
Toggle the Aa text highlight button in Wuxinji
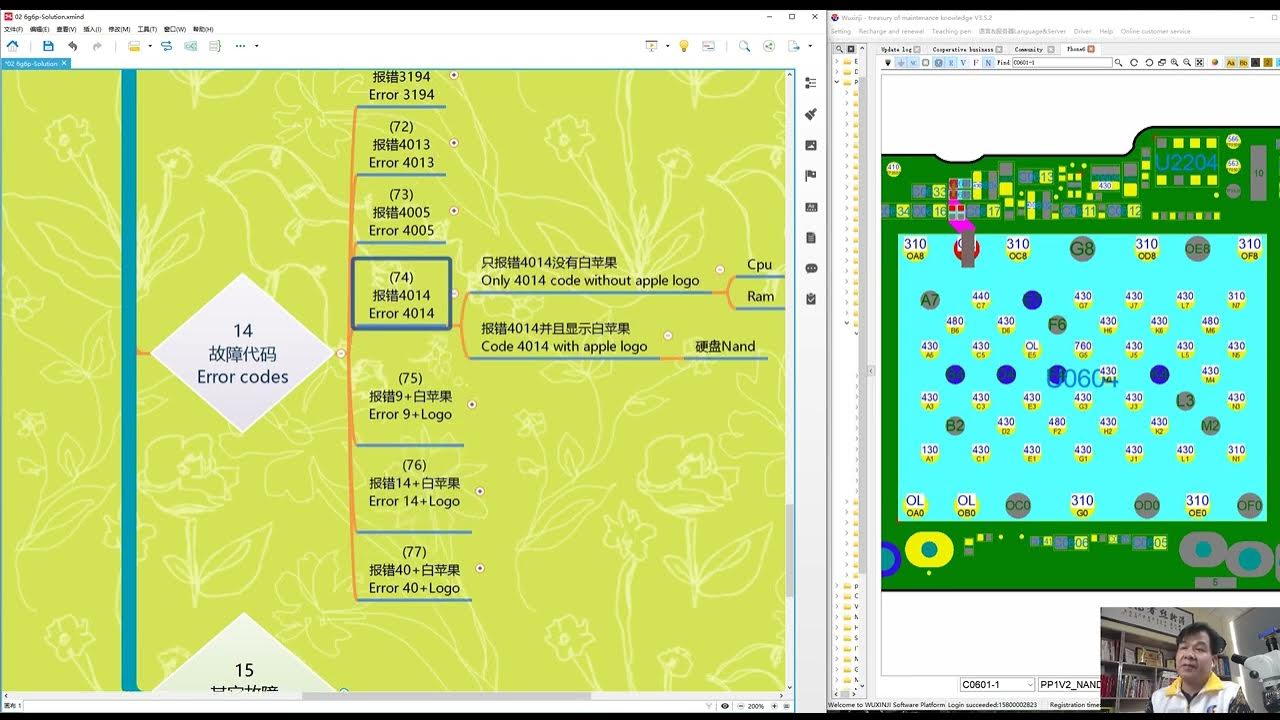click(x=1231, y=62)
